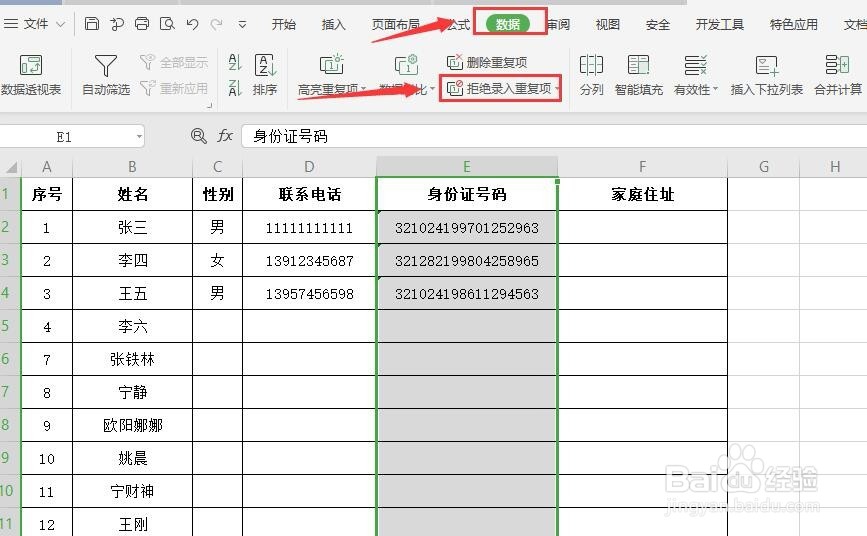Expand the Name Box dropdown
This screenshot has height=536, width=867.
pos(139,136)
